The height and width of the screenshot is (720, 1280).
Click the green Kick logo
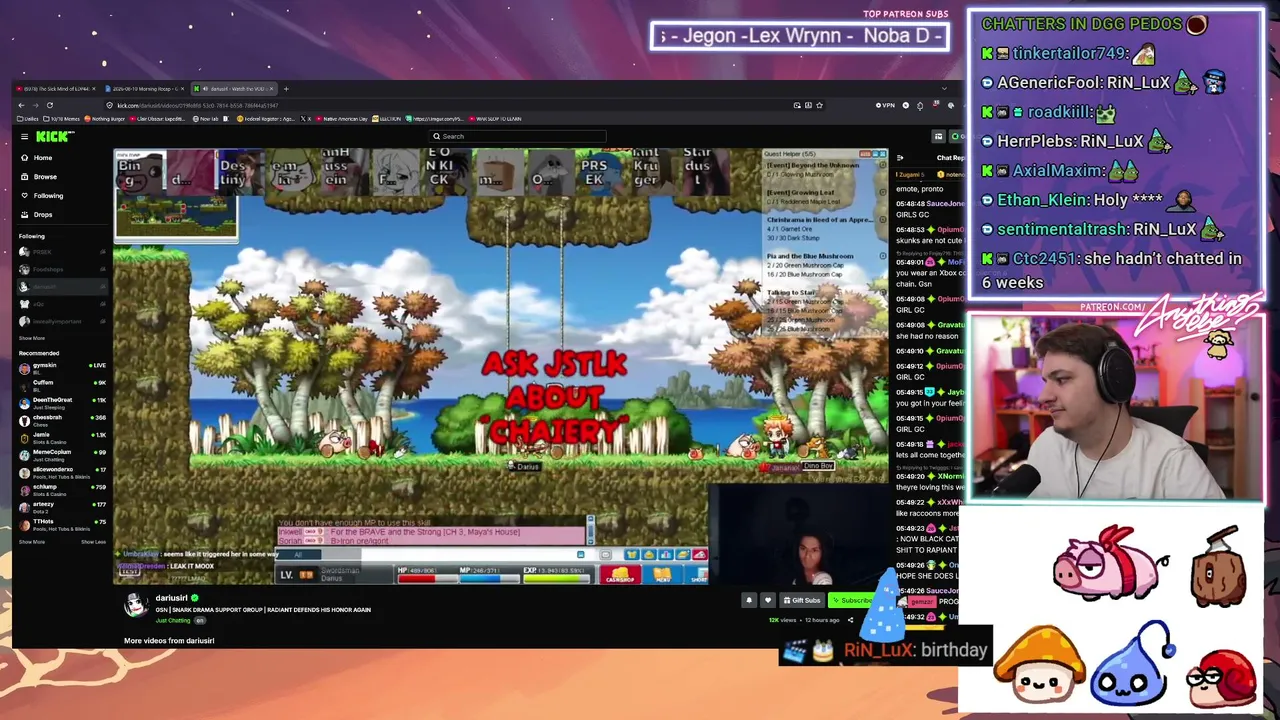(54, 136)
